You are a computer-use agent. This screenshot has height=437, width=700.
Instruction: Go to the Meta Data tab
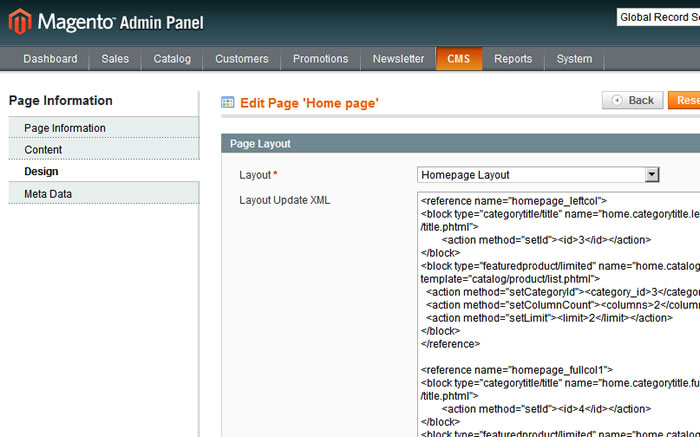[48, 194]
